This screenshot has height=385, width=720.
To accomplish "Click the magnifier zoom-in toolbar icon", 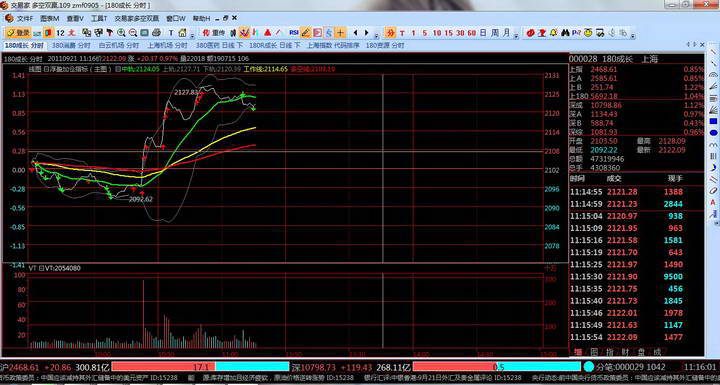I will [x=121, y=33].
